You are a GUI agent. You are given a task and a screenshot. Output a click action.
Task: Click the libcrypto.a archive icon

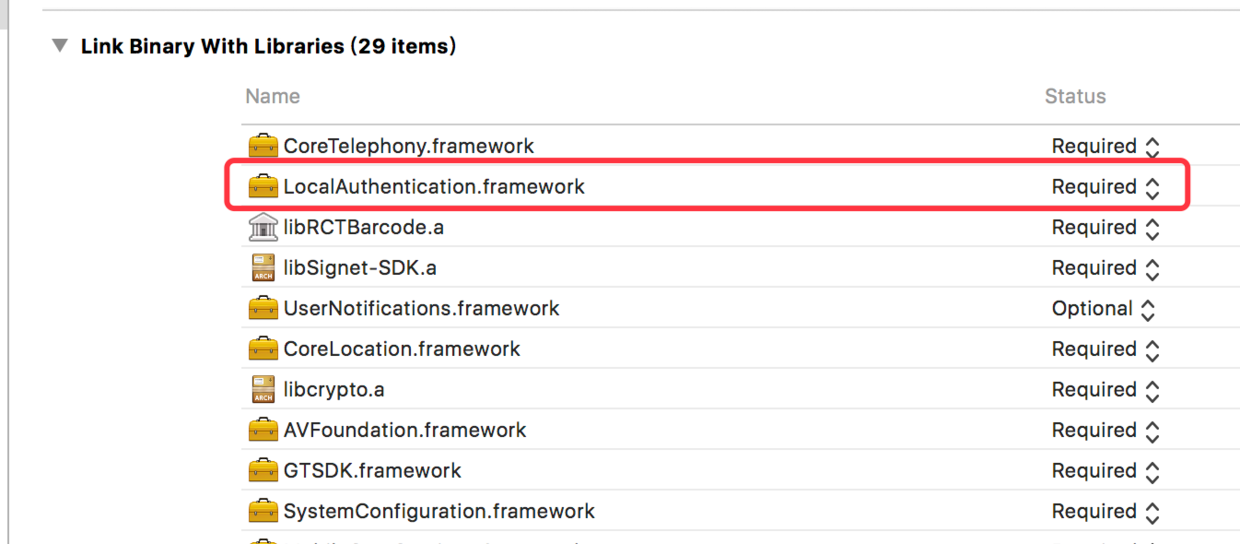pos(263,390)
